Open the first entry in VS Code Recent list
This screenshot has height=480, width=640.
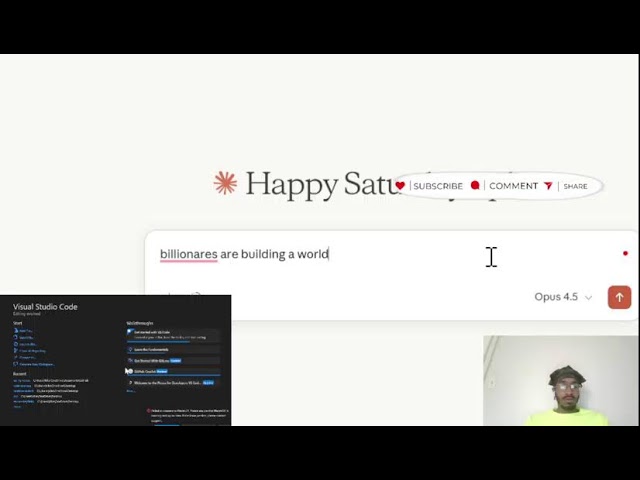pos(22,381)
